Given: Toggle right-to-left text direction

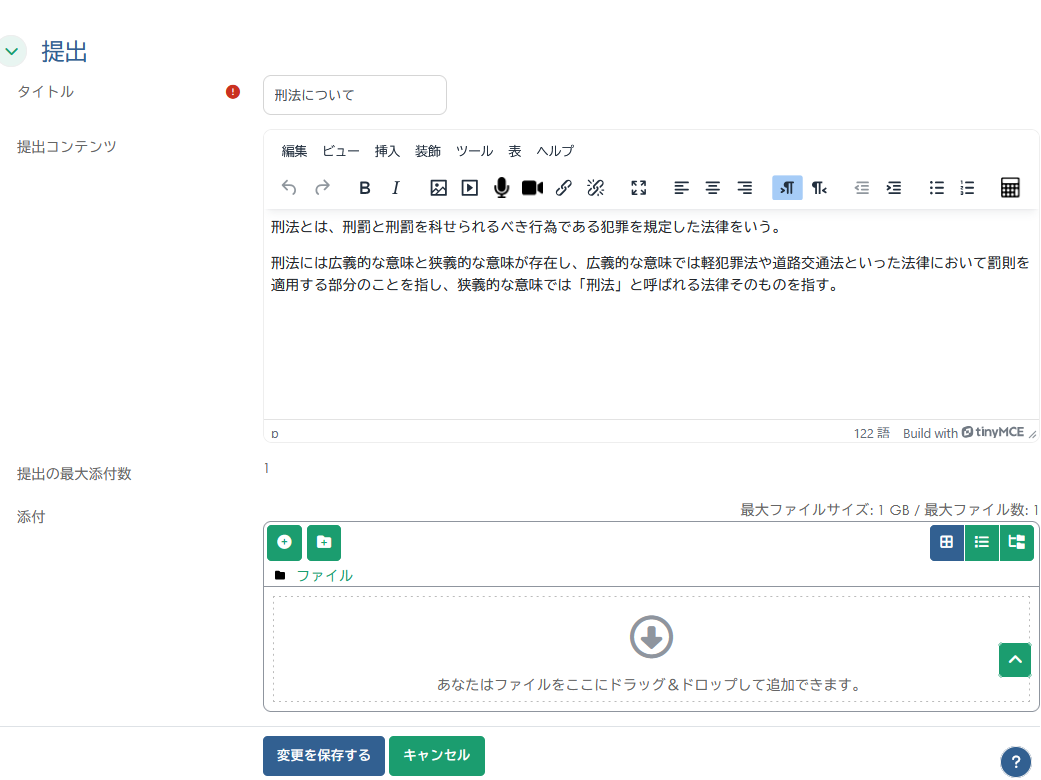Looking at the screenshot, I should click(818, 187).
